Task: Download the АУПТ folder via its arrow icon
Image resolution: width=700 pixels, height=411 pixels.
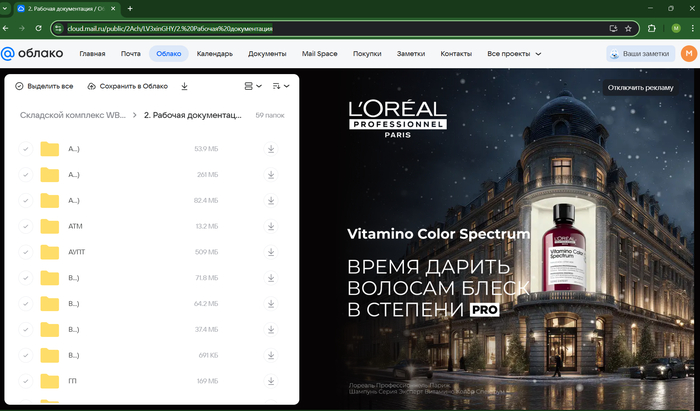Action: [270, 252]
